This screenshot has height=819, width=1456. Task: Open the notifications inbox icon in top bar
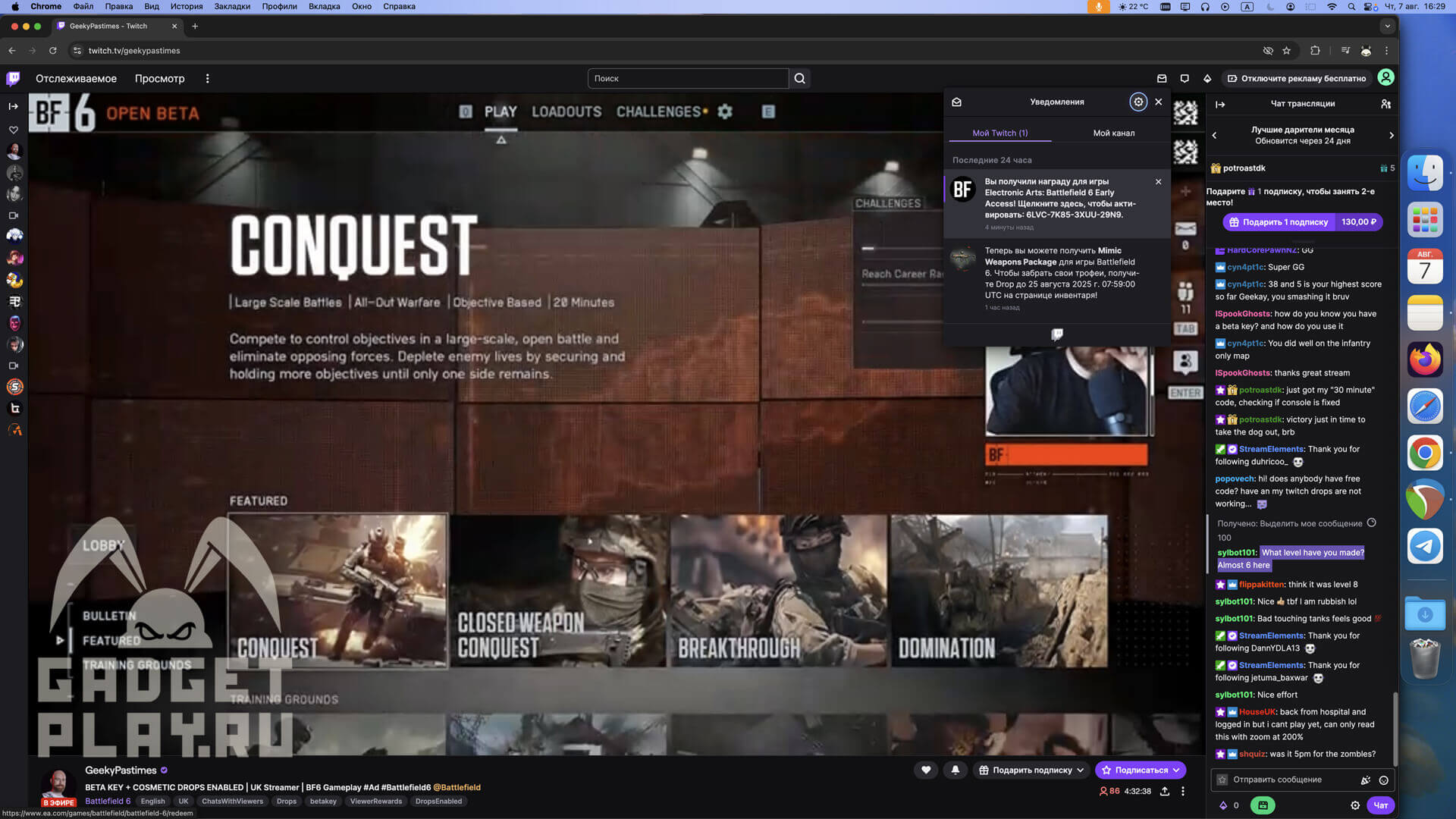pyautogui.click(x=1162, y=78)
